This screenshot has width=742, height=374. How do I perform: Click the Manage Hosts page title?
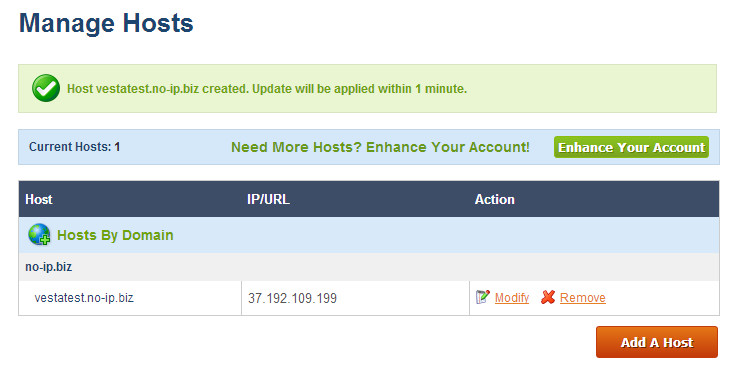tap(106, 23)
